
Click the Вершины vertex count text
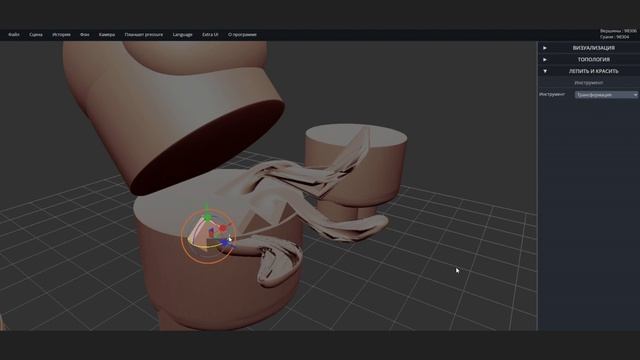[618, 31]
